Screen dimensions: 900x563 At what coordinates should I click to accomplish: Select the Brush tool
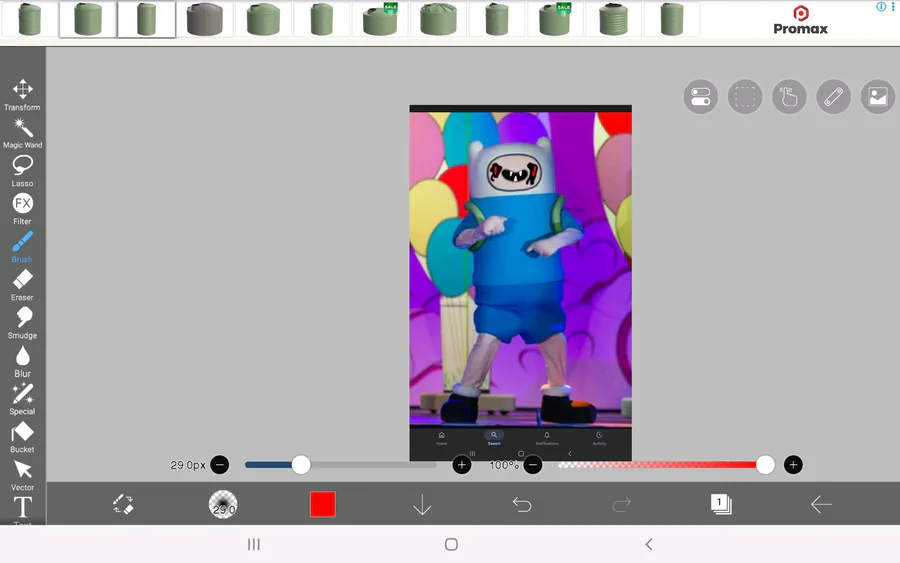point(22,247)
